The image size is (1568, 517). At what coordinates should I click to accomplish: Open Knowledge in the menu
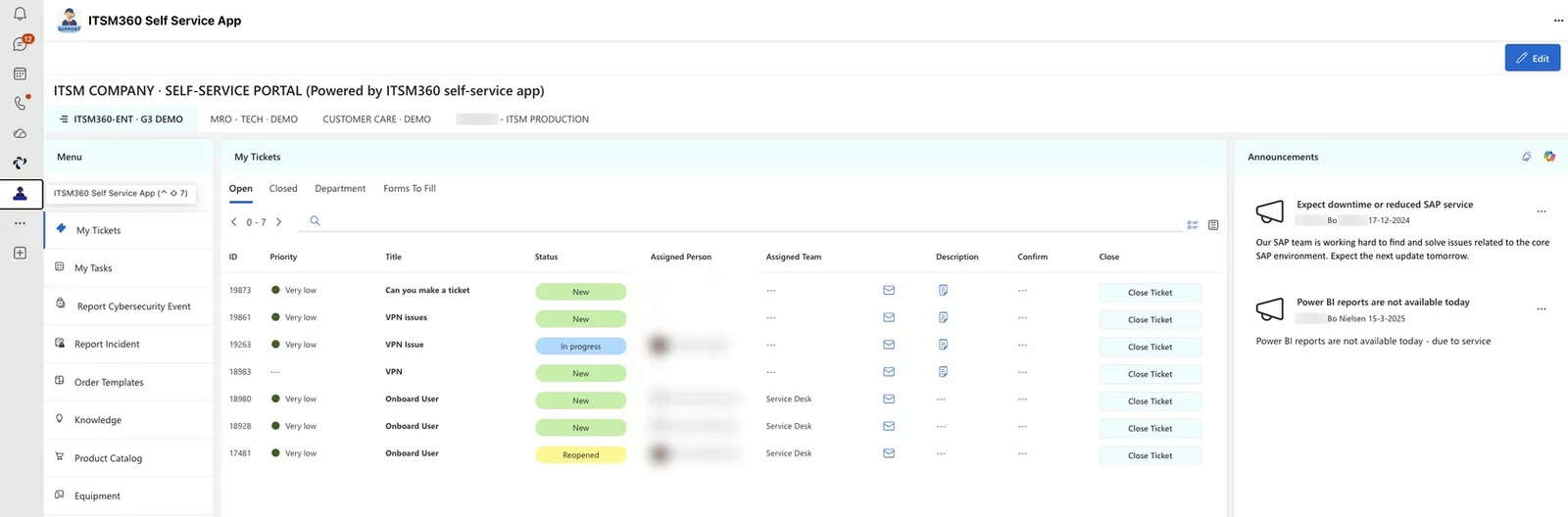click(129, 420)
